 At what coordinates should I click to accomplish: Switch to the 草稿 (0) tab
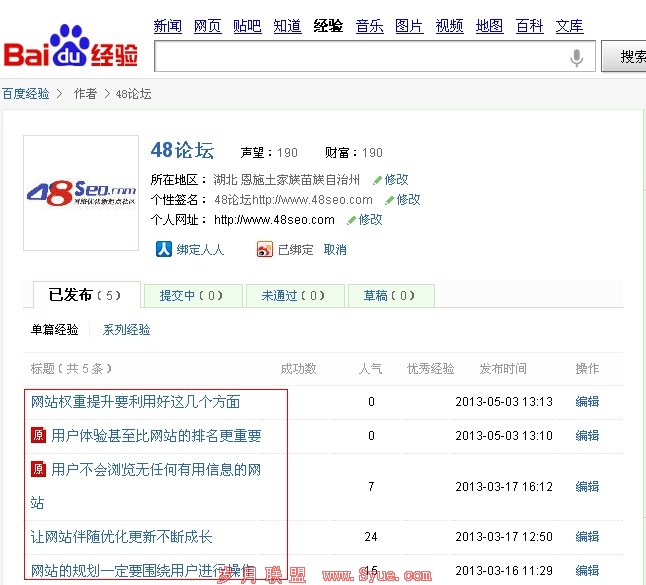coord(389,295)
